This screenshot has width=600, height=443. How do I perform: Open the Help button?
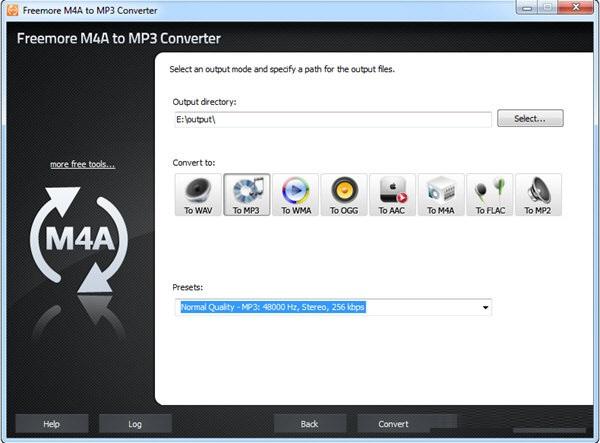(52, 424)
